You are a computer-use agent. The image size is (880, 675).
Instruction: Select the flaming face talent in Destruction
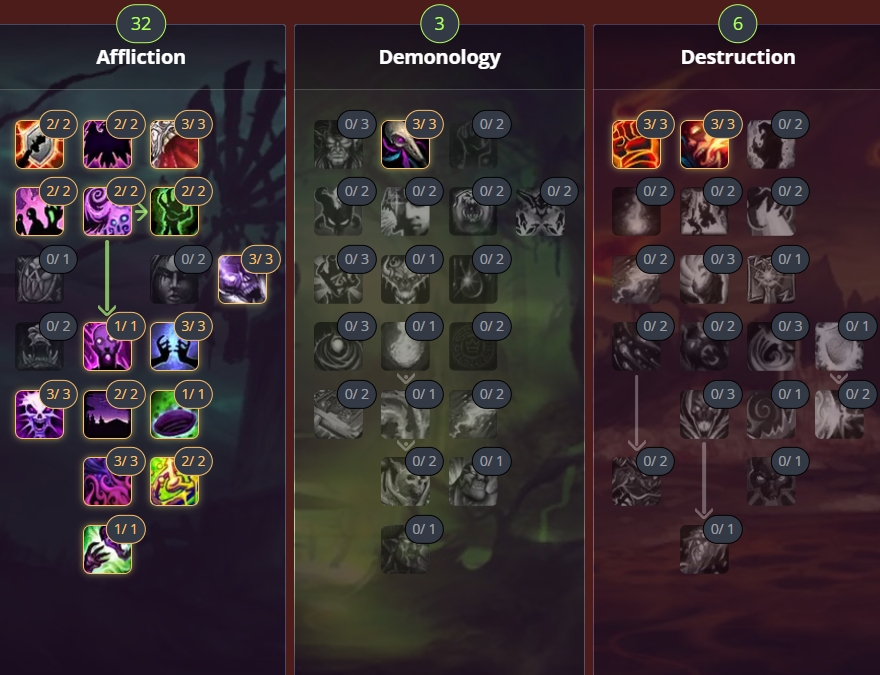tap(704, 144)
